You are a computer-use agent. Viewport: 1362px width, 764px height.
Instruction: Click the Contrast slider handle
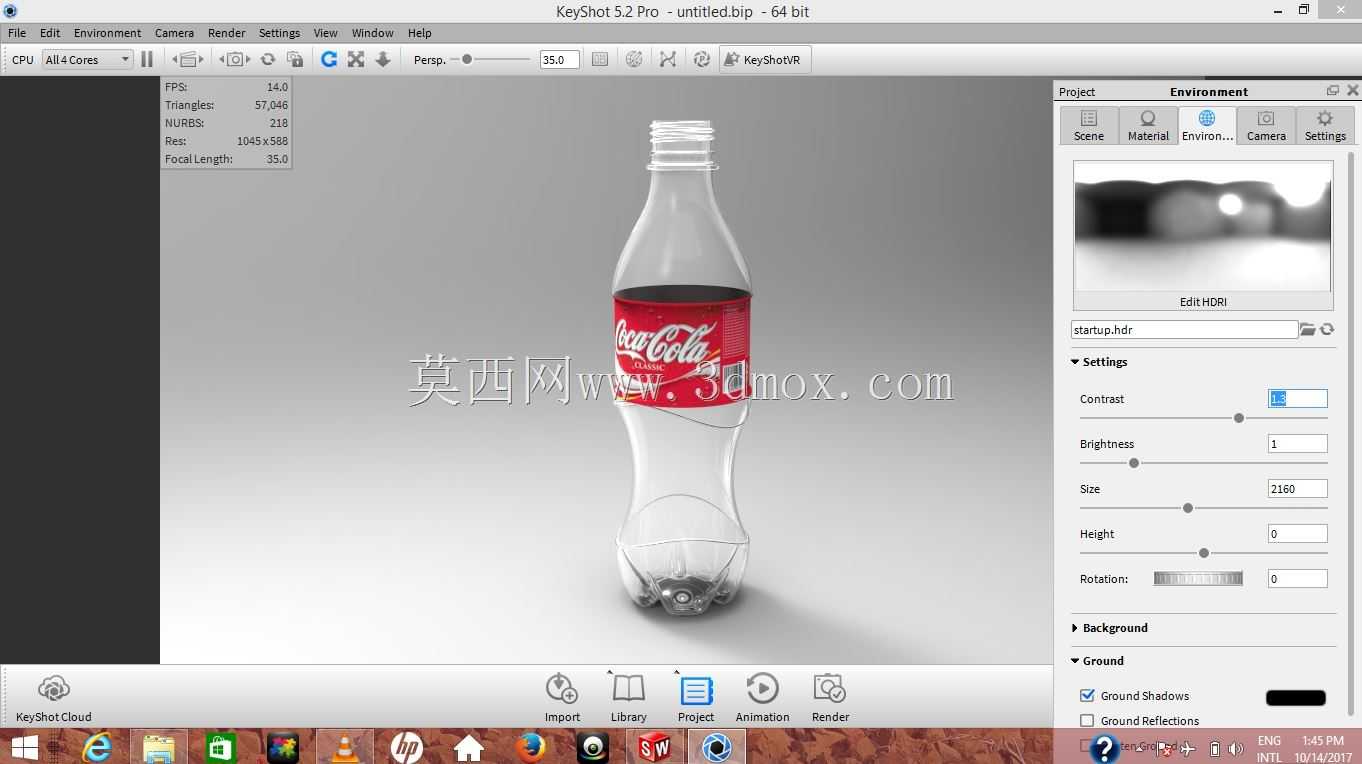coord(1239,418)
